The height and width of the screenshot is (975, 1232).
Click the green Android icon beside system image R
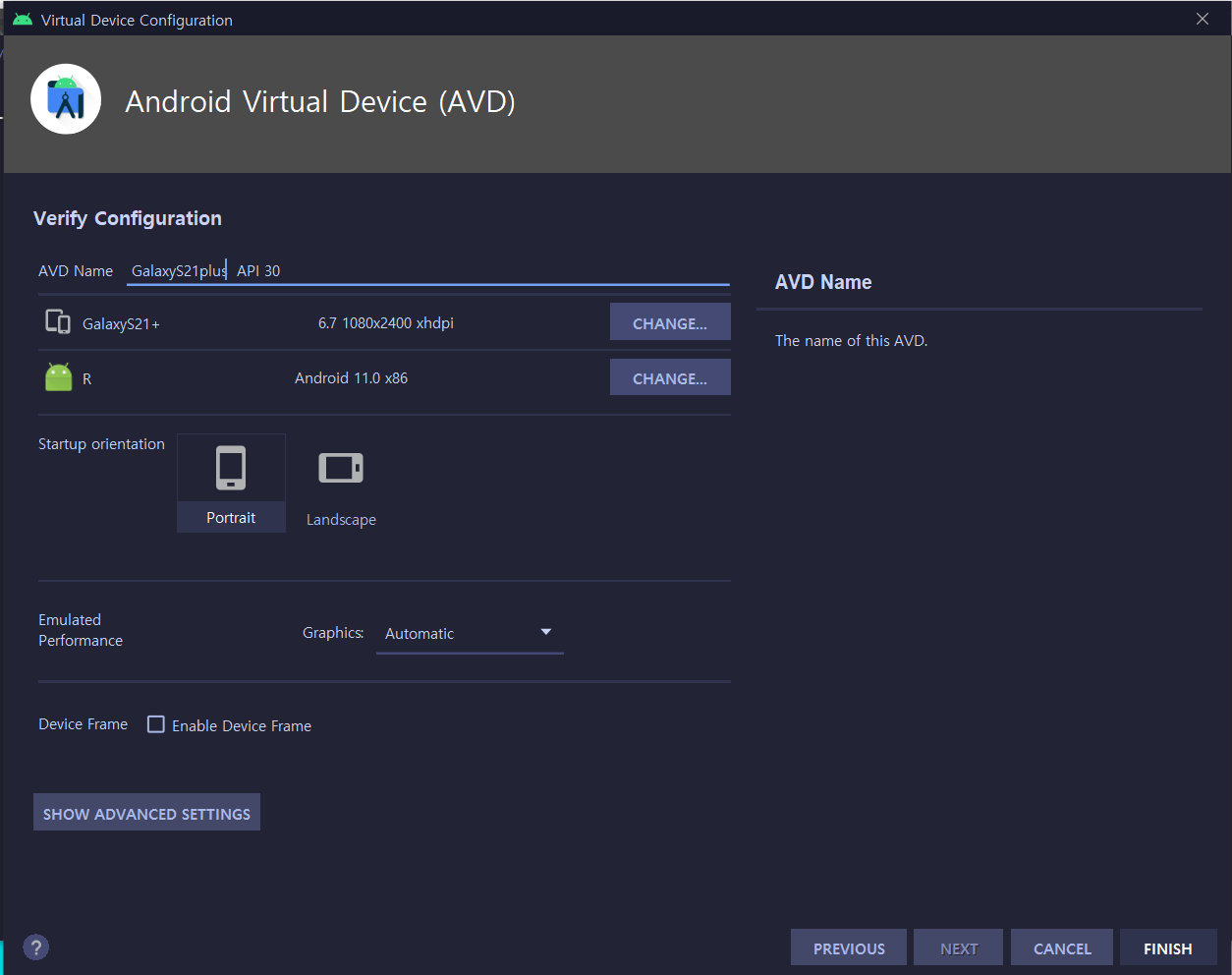58,376
